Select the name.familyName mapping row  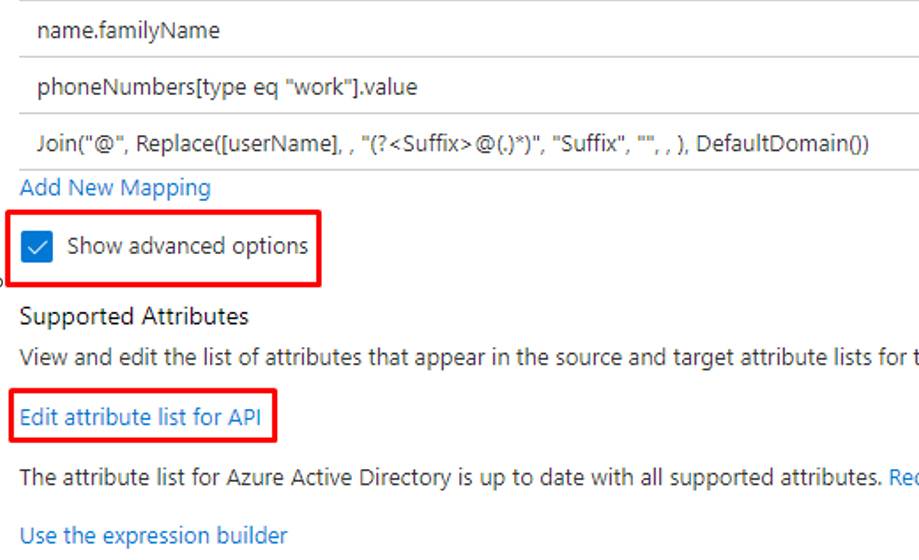point(469,30)
